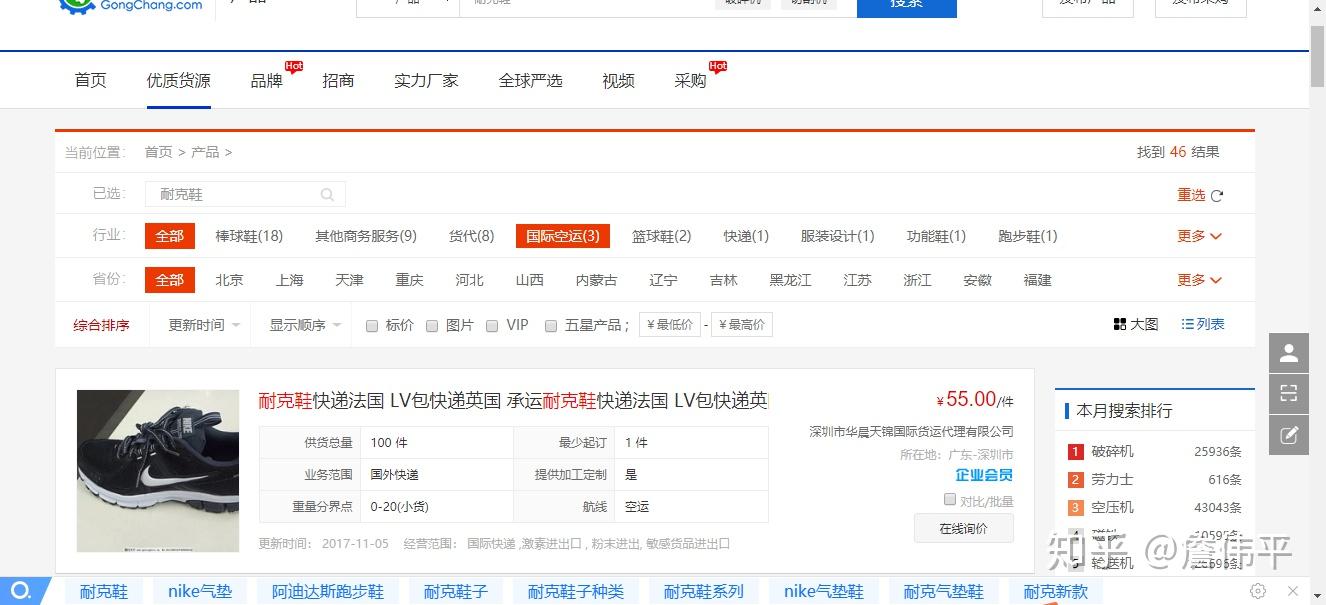Open the 耐克鞋快递法国 product title
The image size is (1326, 605).
[513, 401]
